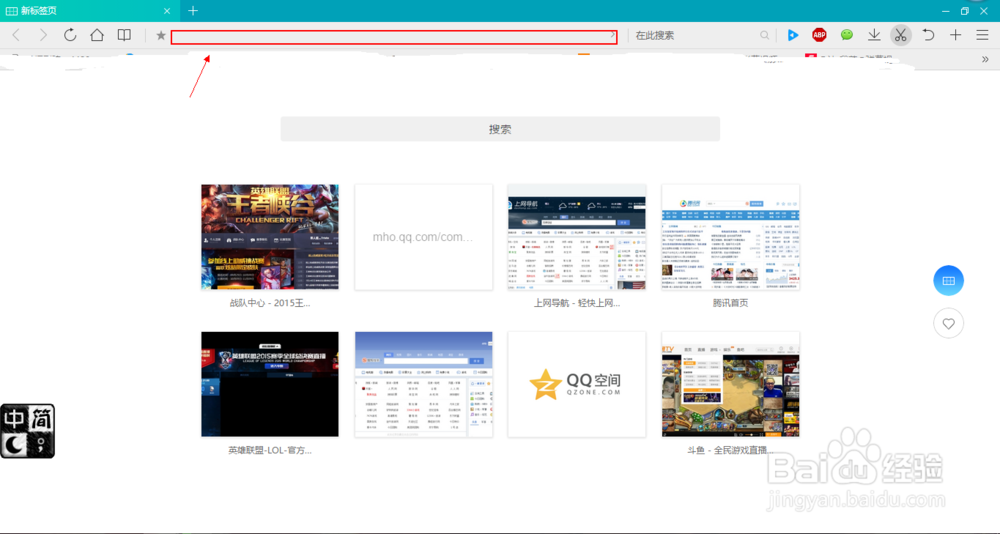Open reading mode with the book icon
Viewport: 1000px width, 534px height.
pyautogui.click(x=124, y=35)
